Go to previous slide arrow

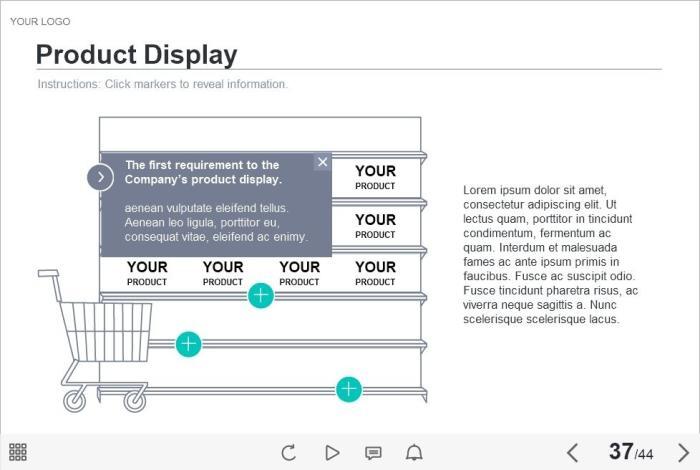tap(572, 453)
